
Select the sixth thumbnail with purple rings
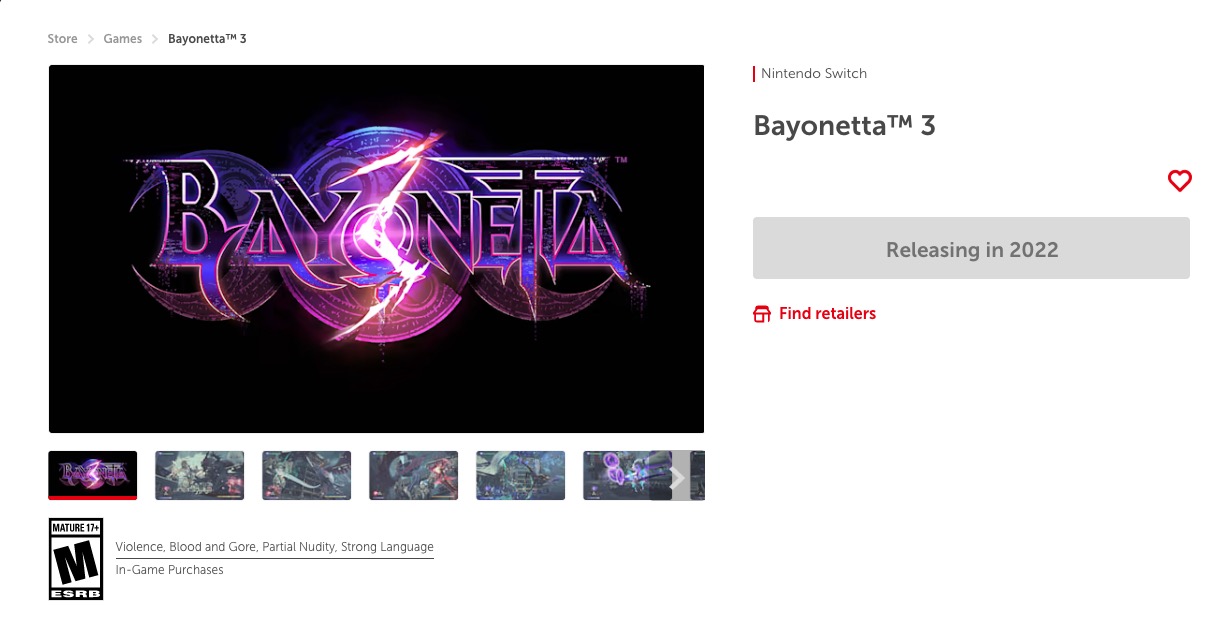[x=617, y=475]
